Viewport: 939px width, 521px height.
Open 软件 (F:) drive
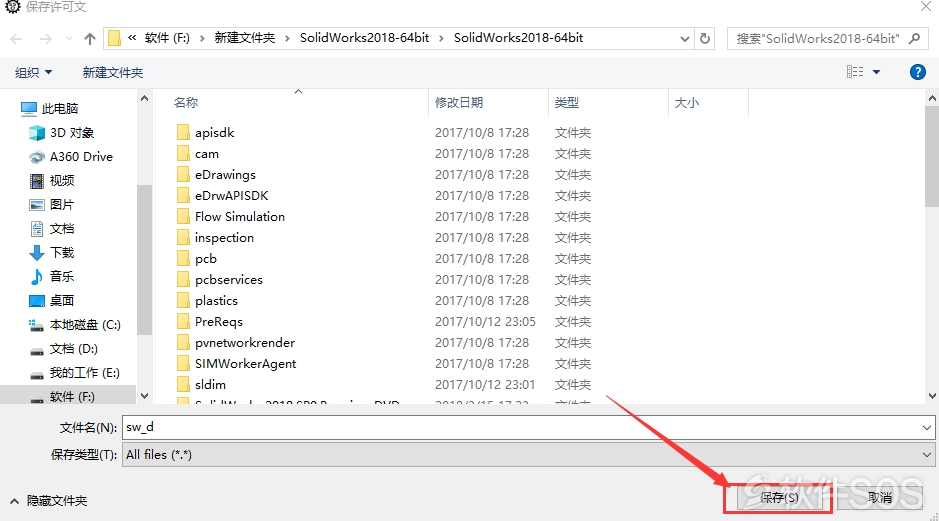63,396
